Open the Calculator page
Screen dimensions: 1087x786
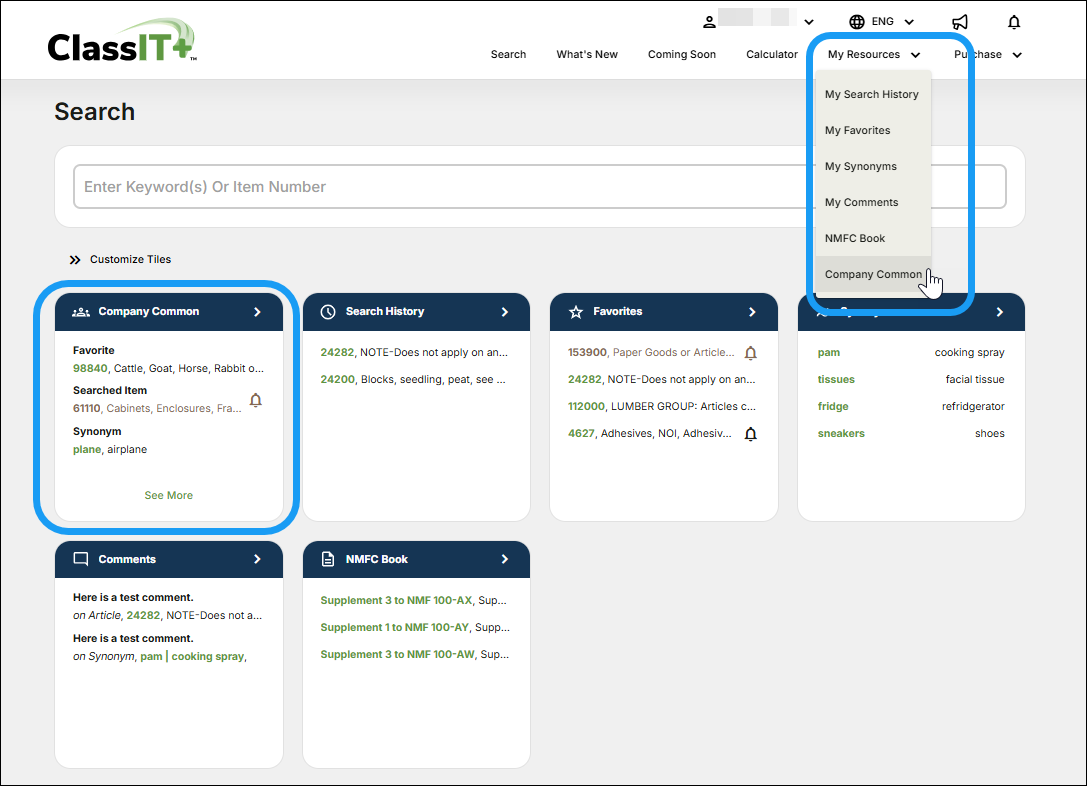pos(771,55)
